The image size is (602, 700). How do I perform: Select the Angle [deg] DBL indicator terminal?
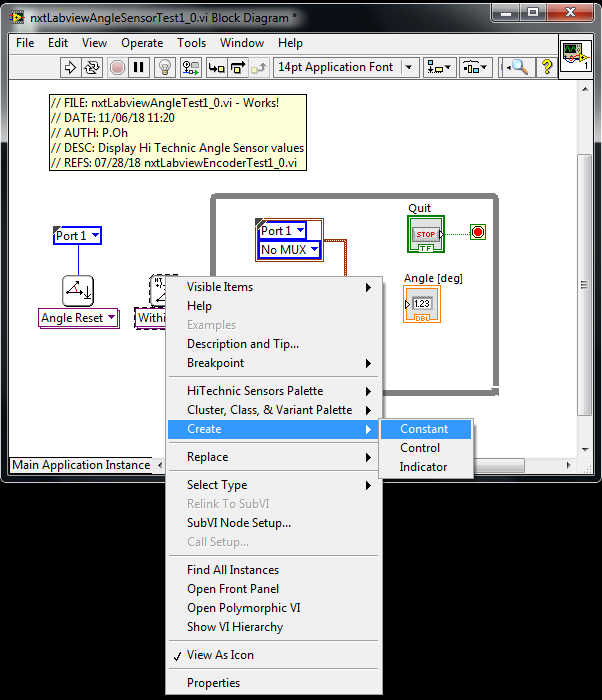(x=422, y=304)
